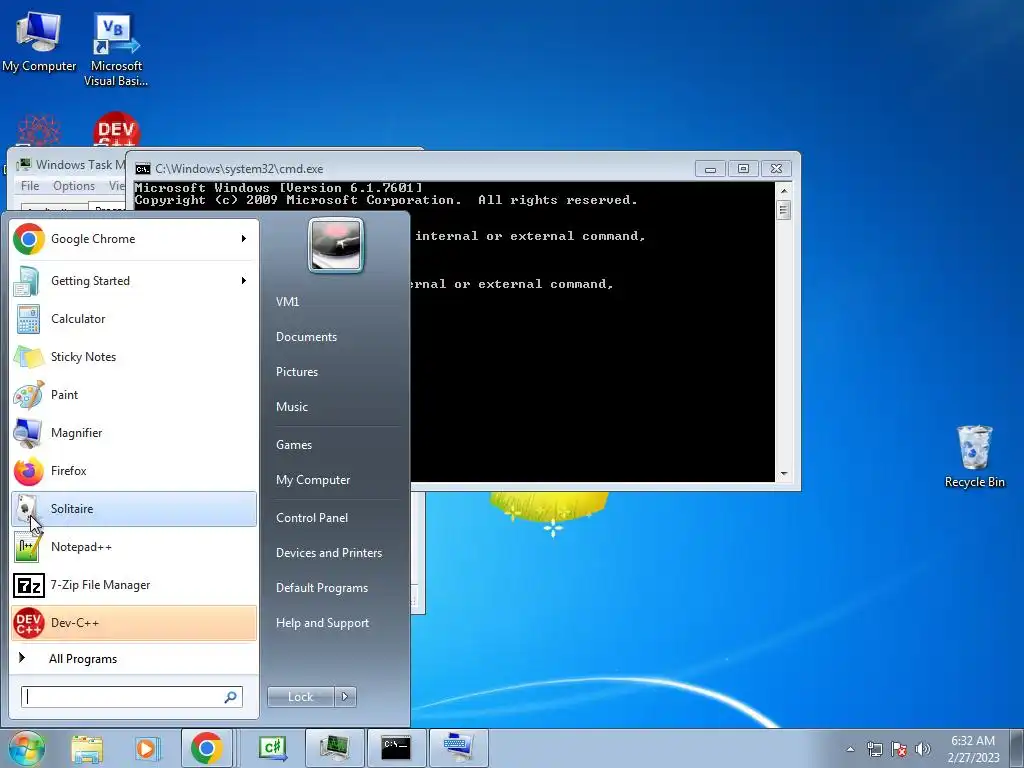Screen dimensions: 1024x768
Task: Open Windows Explorer from taskbar
Action: pos(87,748)
